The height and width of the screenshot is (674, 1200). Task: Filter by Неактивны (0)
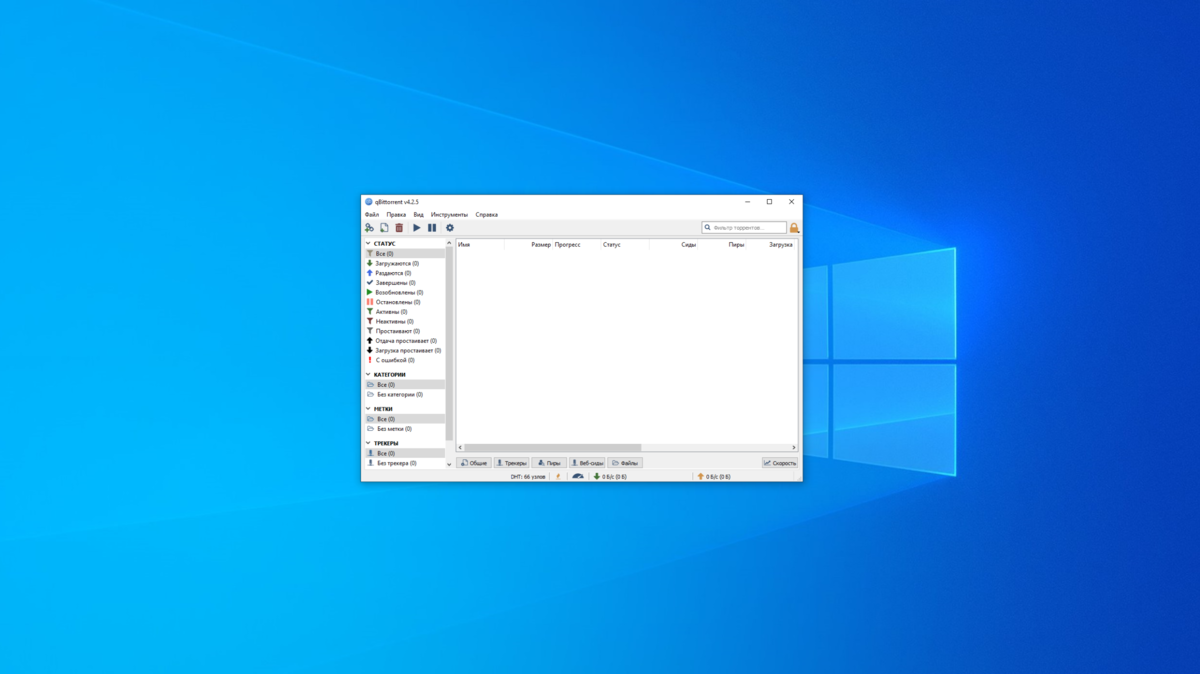[x=404, y=322]
